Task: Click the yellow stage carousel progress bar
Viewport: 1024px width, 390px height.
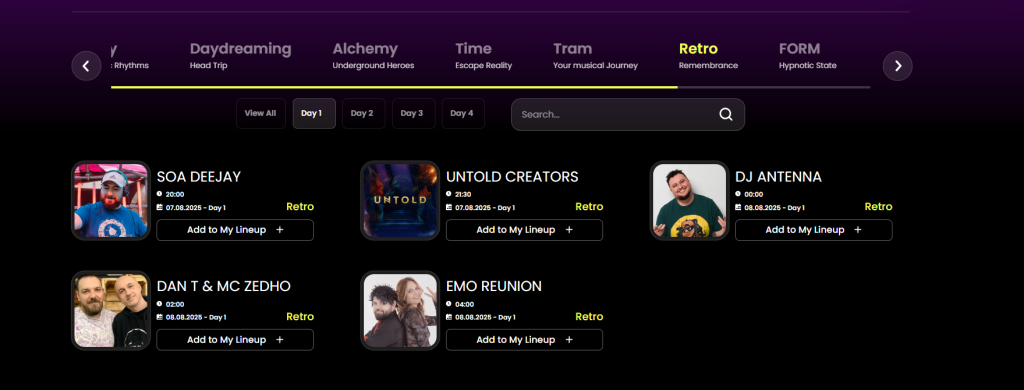Action: click(394, 87)
